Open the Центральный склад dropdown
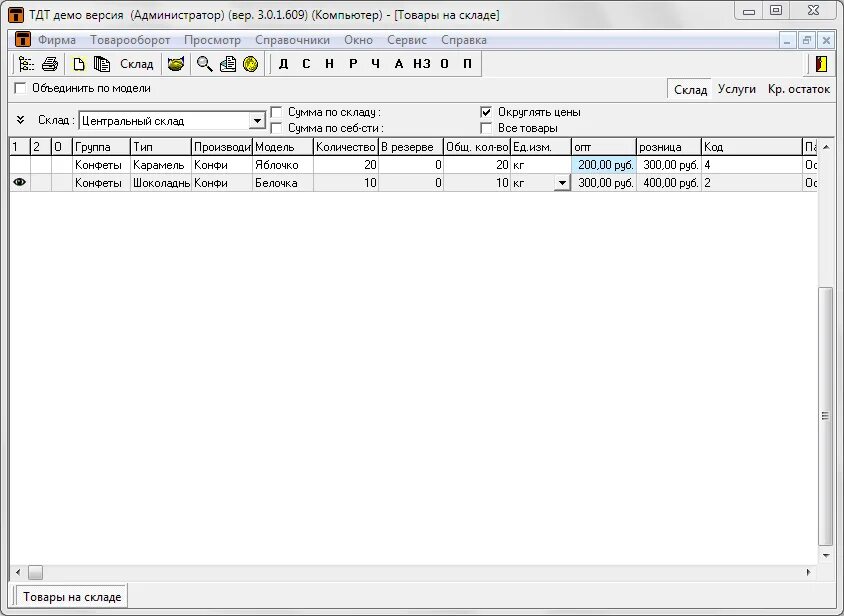Screen dimensions: 844x616 [257, 121]
